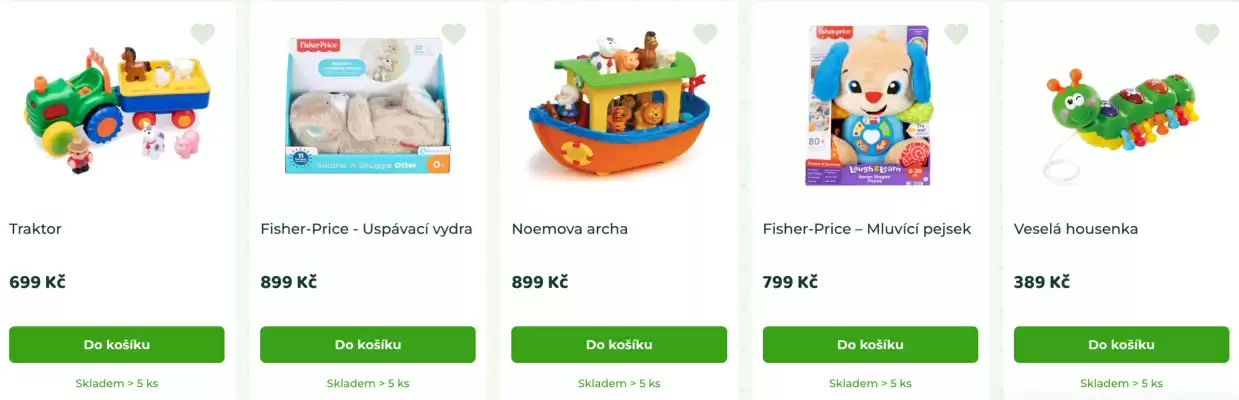Click Do košíku for Mluvící pejsek
This screenshot has width=1239, height=400.
[870, 345]
